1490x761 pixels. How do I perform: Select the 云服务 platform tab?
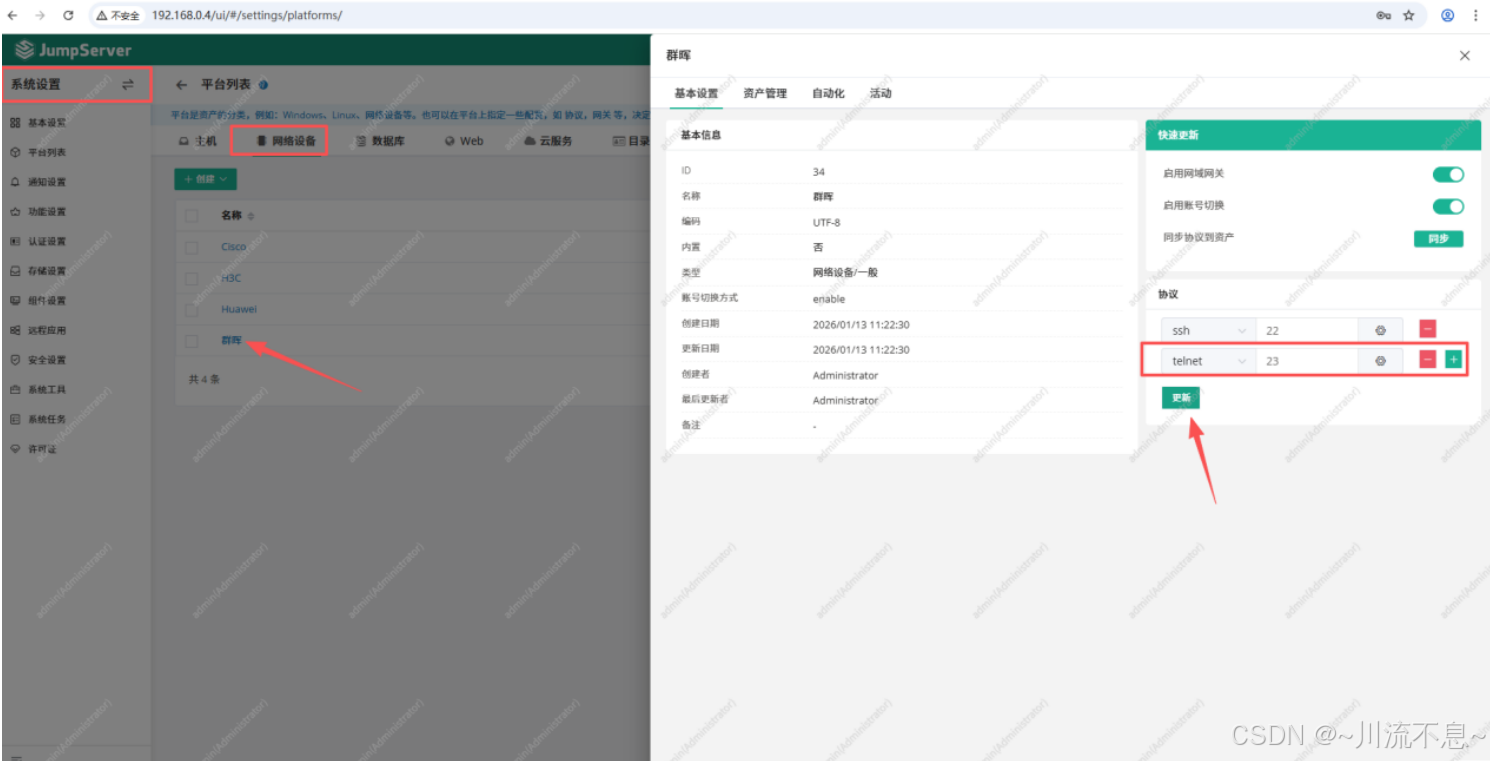(x=548, y=141)
